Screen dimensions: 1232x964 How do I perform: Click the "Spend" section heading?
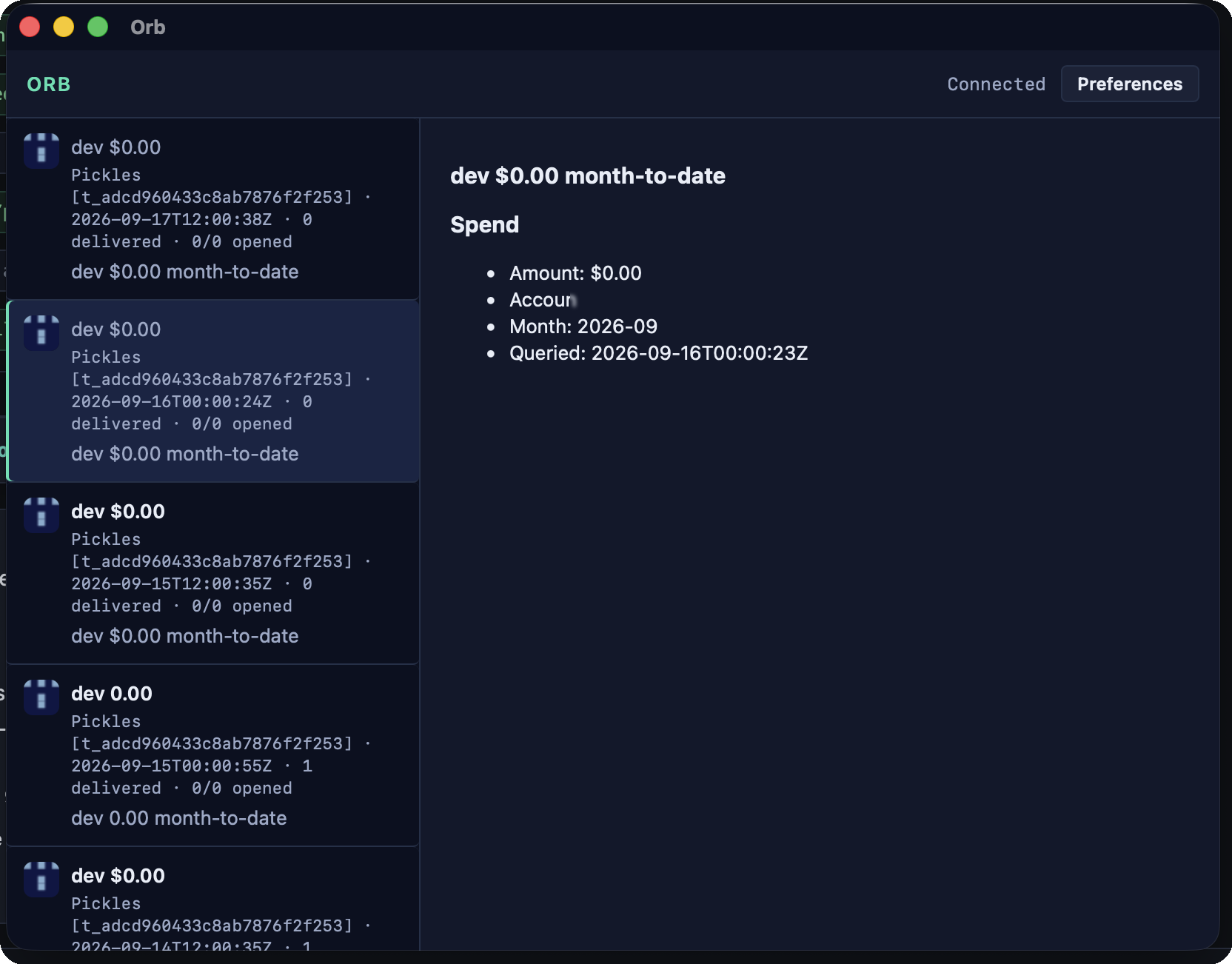pos(485,224)
